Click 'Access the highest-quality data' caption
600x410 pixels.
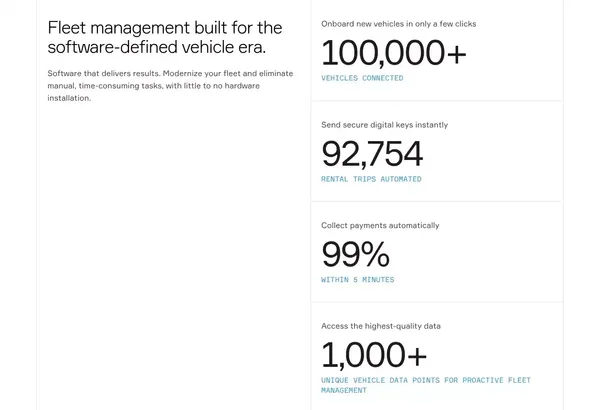click(381, 326)
